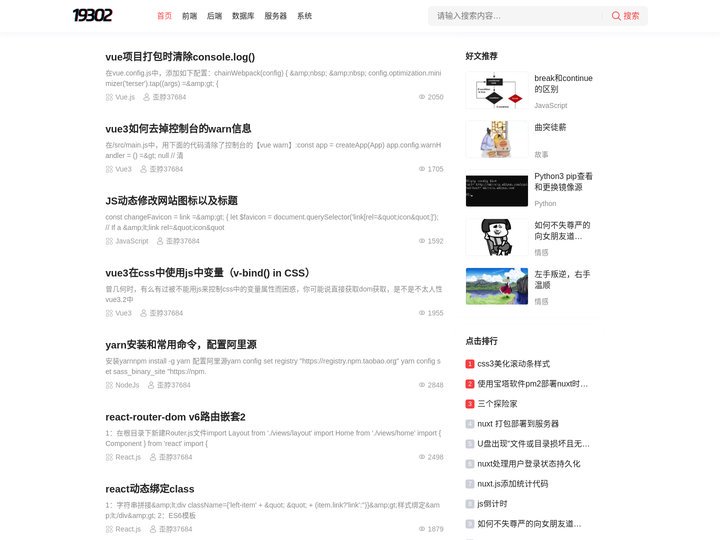Open the 曲突徙薪 story thumbnail
The image size is (720, 540).
coord(497,140)
